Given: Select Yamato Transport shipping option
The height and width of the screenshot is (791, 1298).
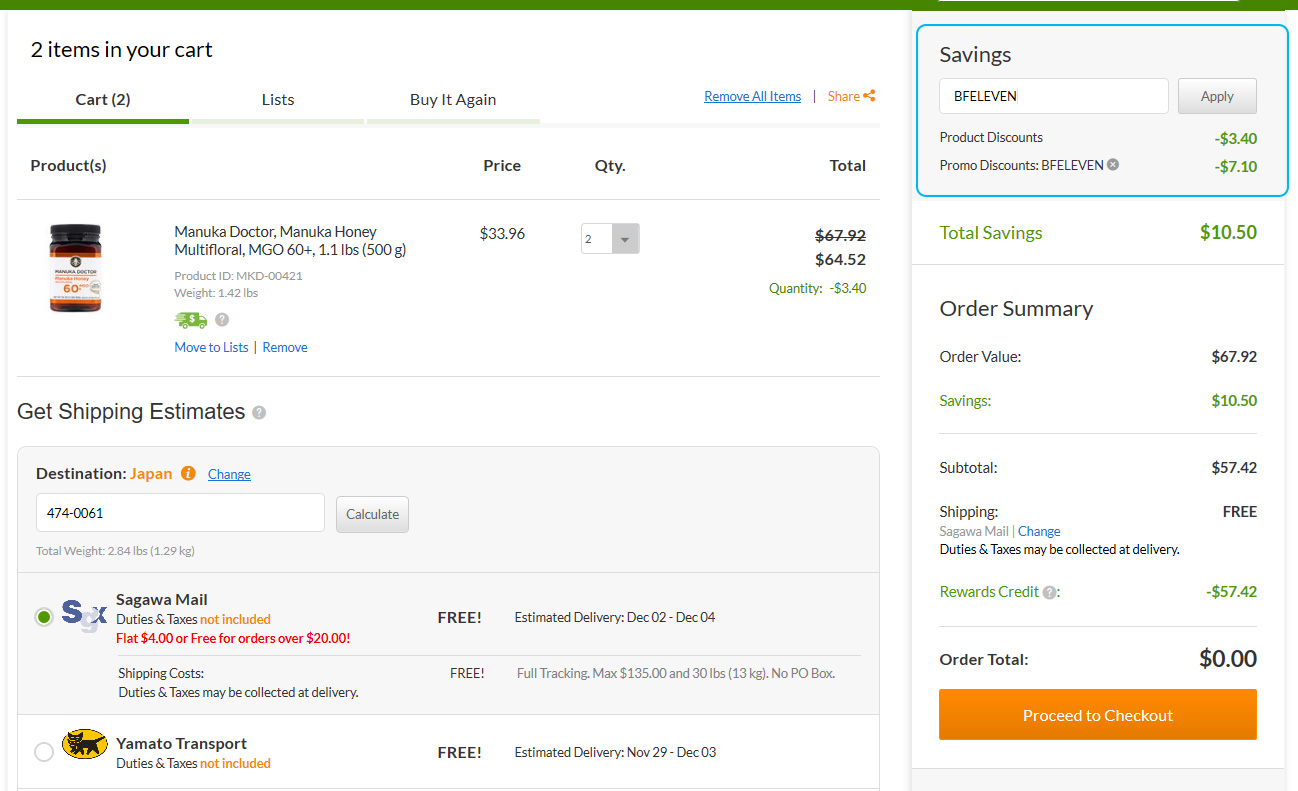Looking at the screenshot, I should click(x=43, y=752).
